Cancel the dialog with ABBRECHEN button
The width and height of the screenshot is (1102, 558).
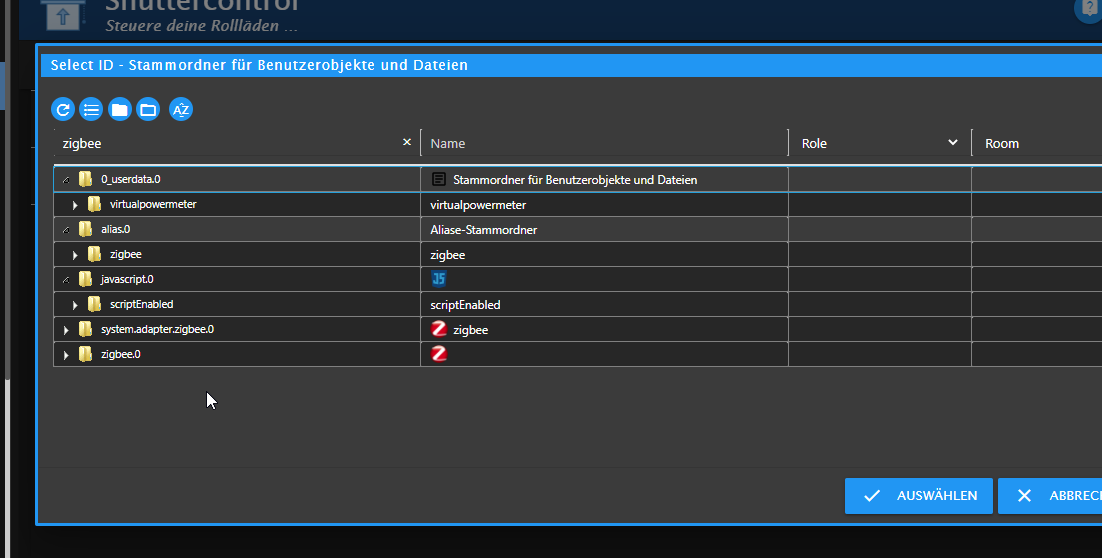click(1050, 496)
